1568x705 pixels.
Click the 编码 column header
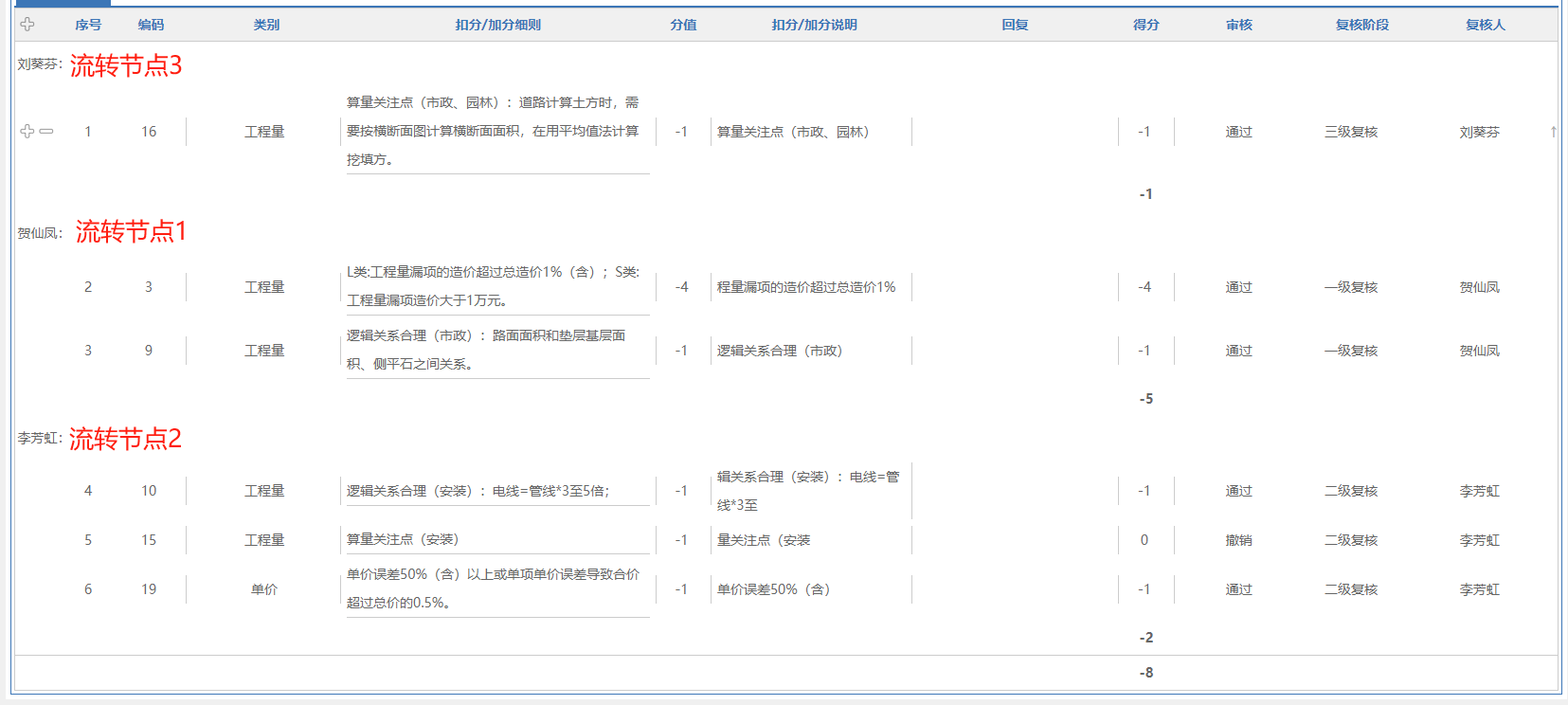point(151,25)
